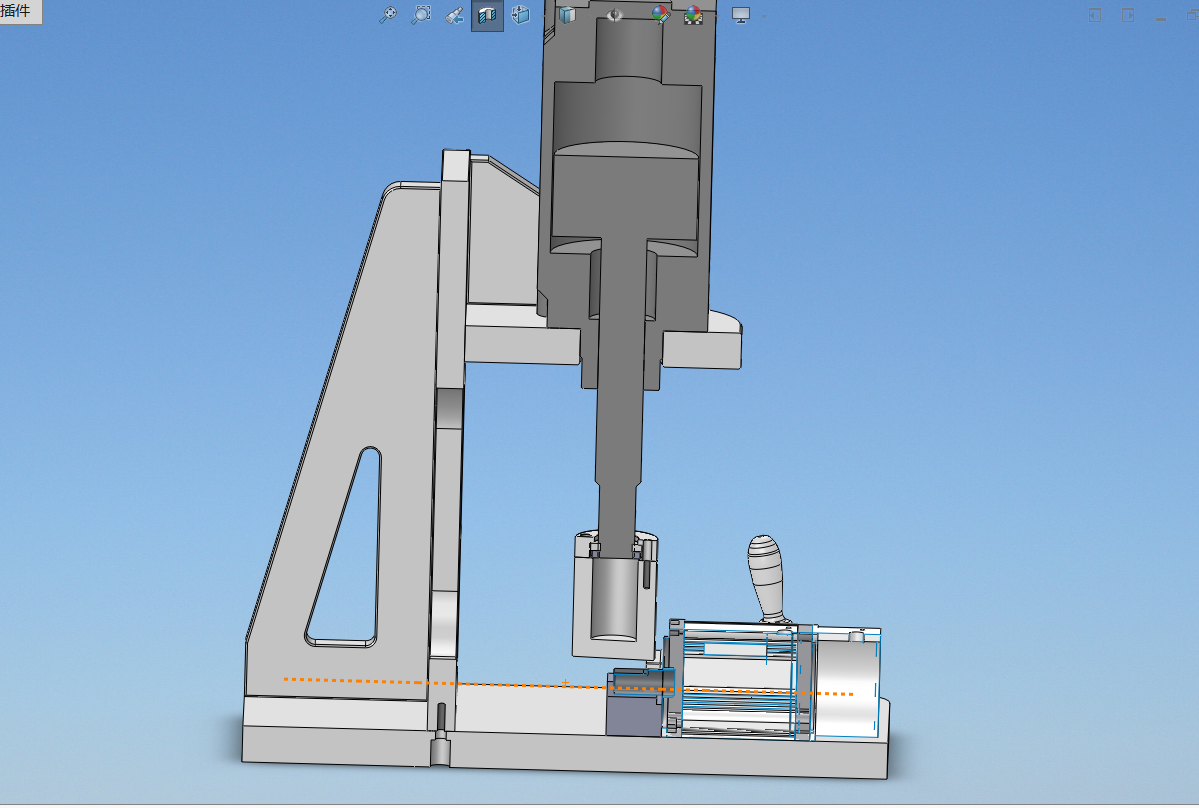The width and height of the screenshot is (1199, 808).
Task: Open View Settings monitor icon
Action: pyautogui.click(x=740, y=15)
